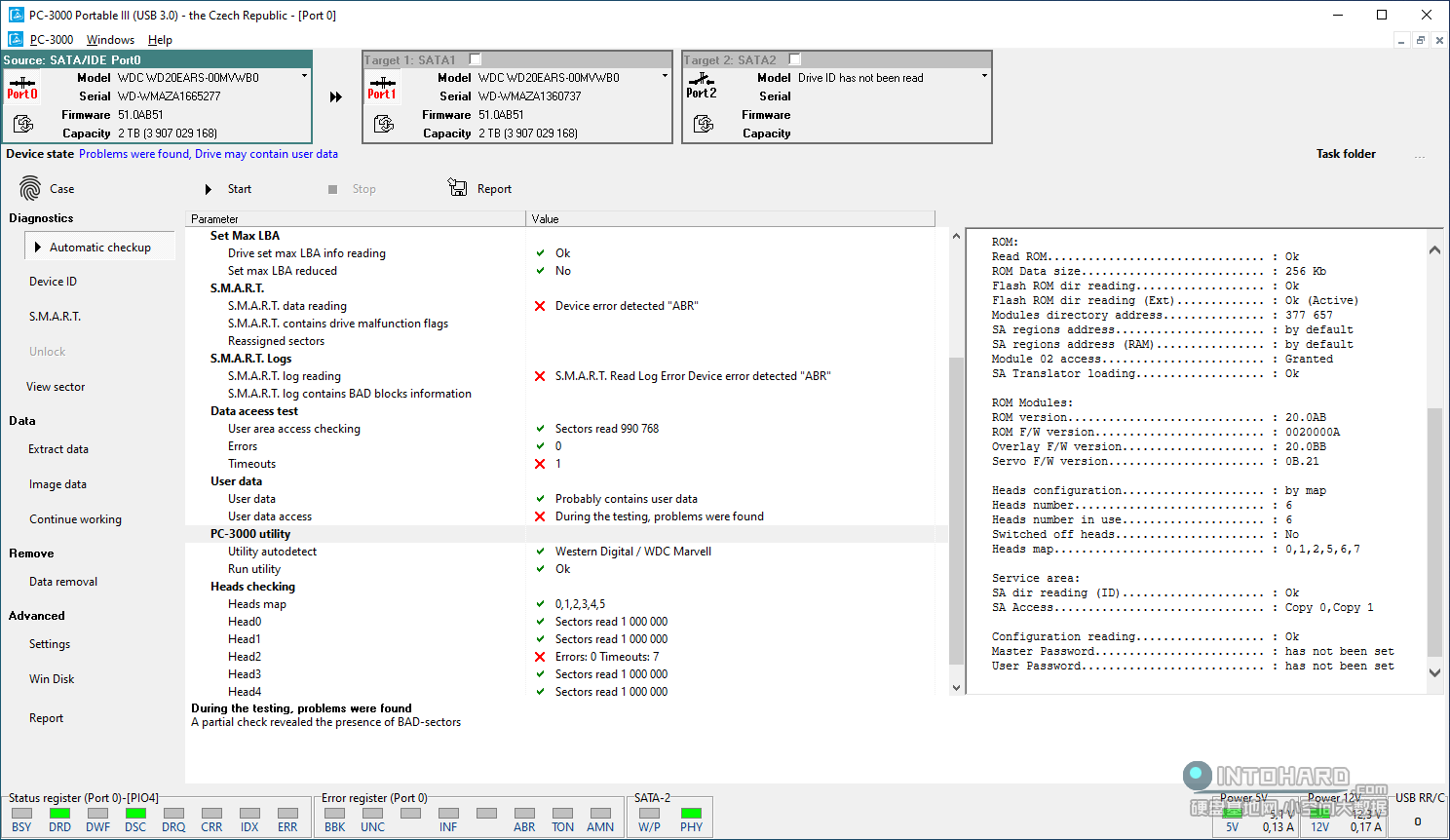This screenshot has height=840, width=1450.
Task: Open the Help menu
Action: pos(160,40)
